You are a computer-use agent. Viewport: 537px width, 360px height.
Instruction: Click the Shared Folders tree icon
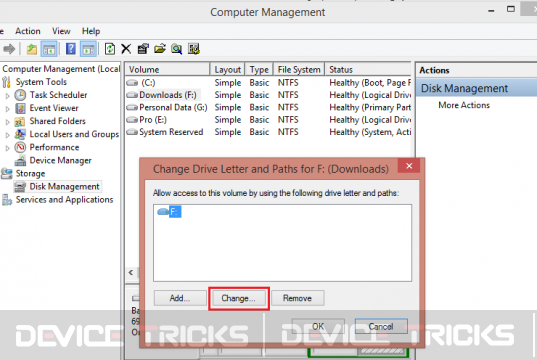pos(20,121)
